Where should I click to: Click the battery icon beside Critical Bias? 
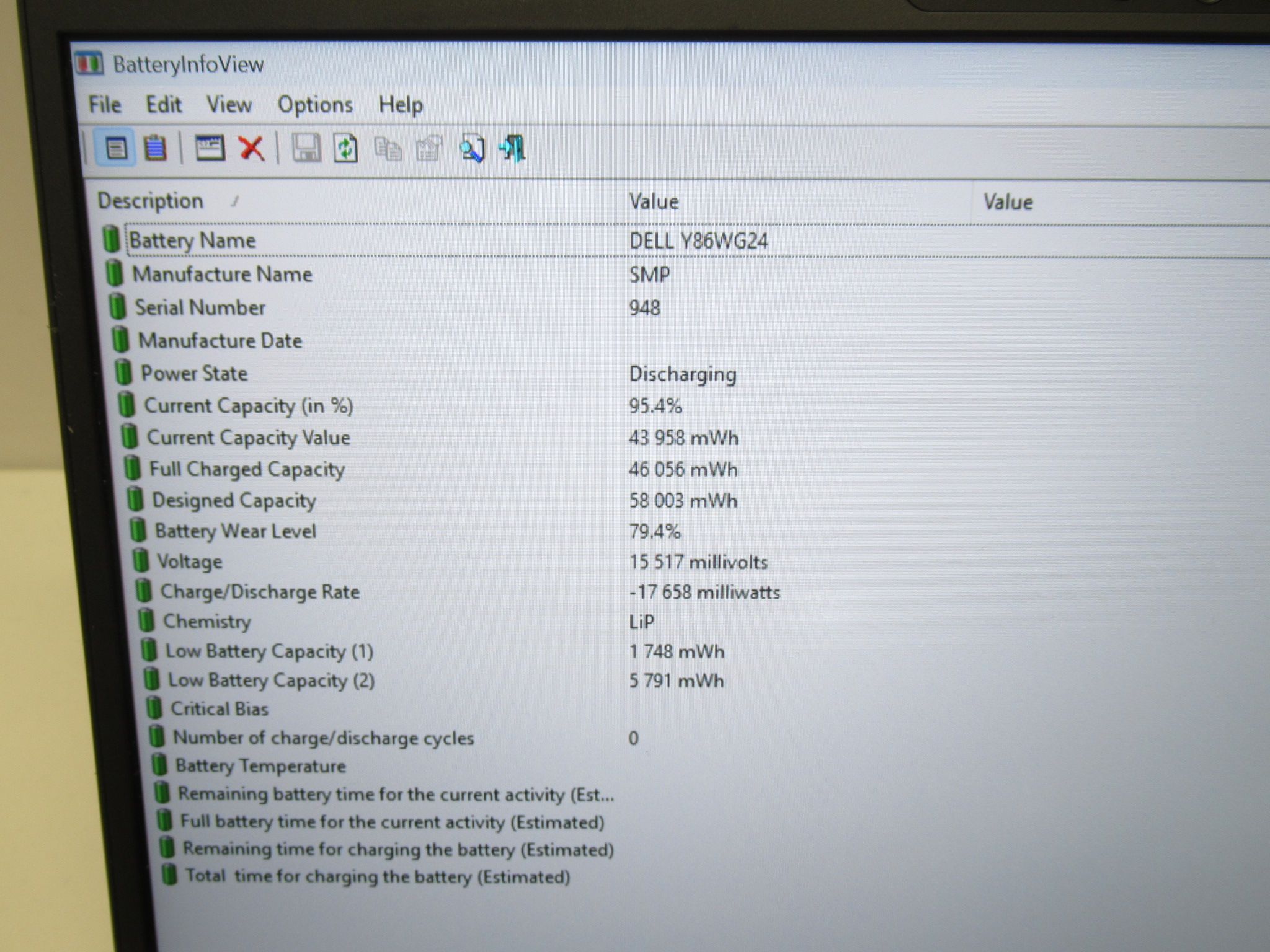click(154, 708)
